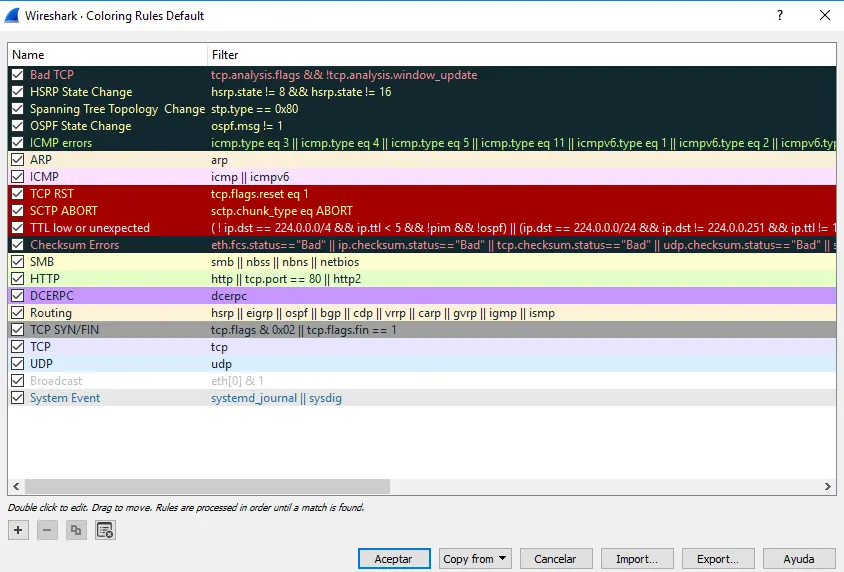The height and width of the screenshot is (572, 844).
Task: Disable the Spanning Tree Topology Change checkbox
Action: point(18,109)
